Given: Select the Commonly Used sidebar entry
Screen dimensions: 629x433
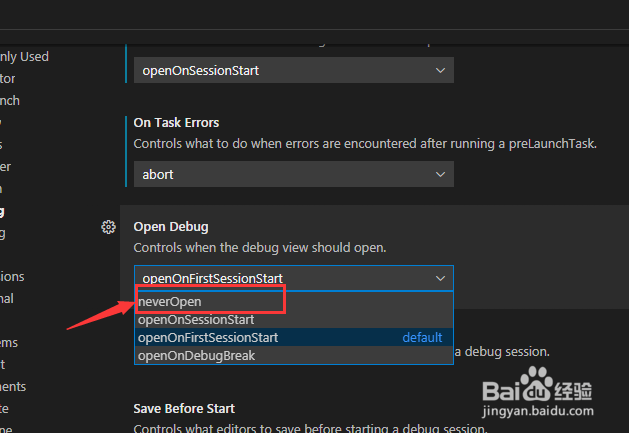Looking at the screenshot, I should 24,57.
